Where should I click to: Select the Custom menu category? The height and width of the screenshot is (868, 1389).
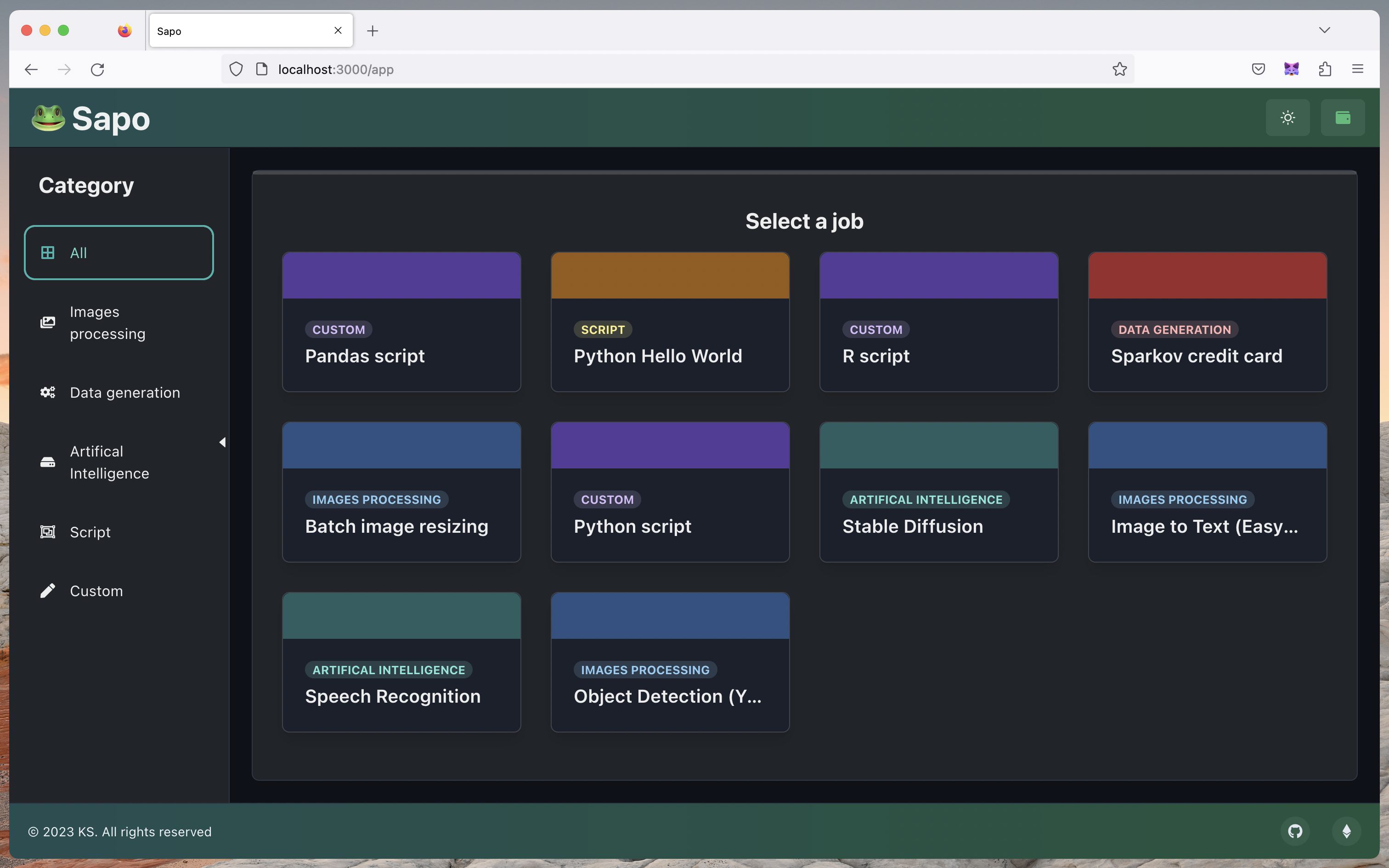(96, 591)
